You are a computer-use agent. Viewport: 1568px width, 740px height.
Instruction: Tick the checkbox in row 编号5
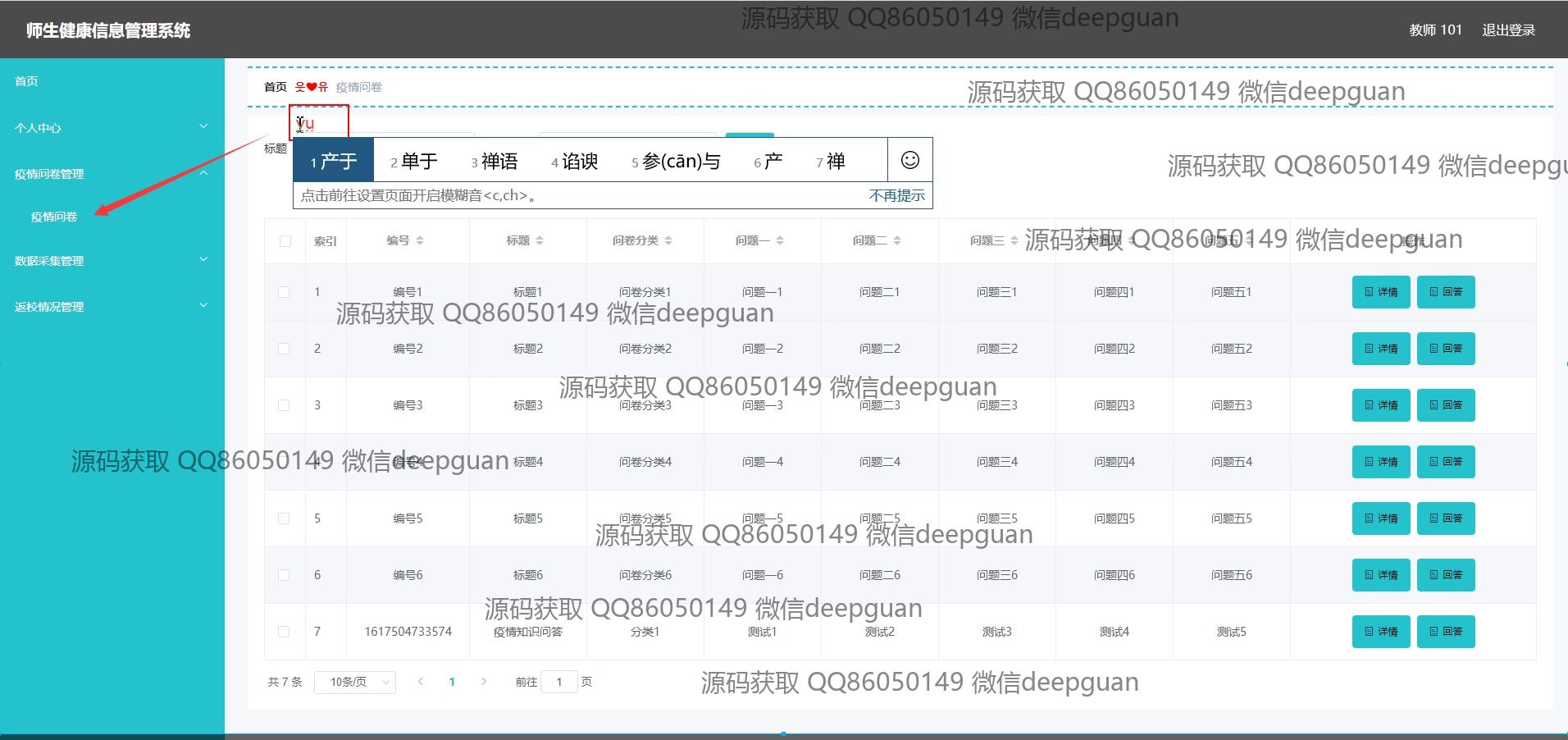pyautogui.click(x=284, y=518)
